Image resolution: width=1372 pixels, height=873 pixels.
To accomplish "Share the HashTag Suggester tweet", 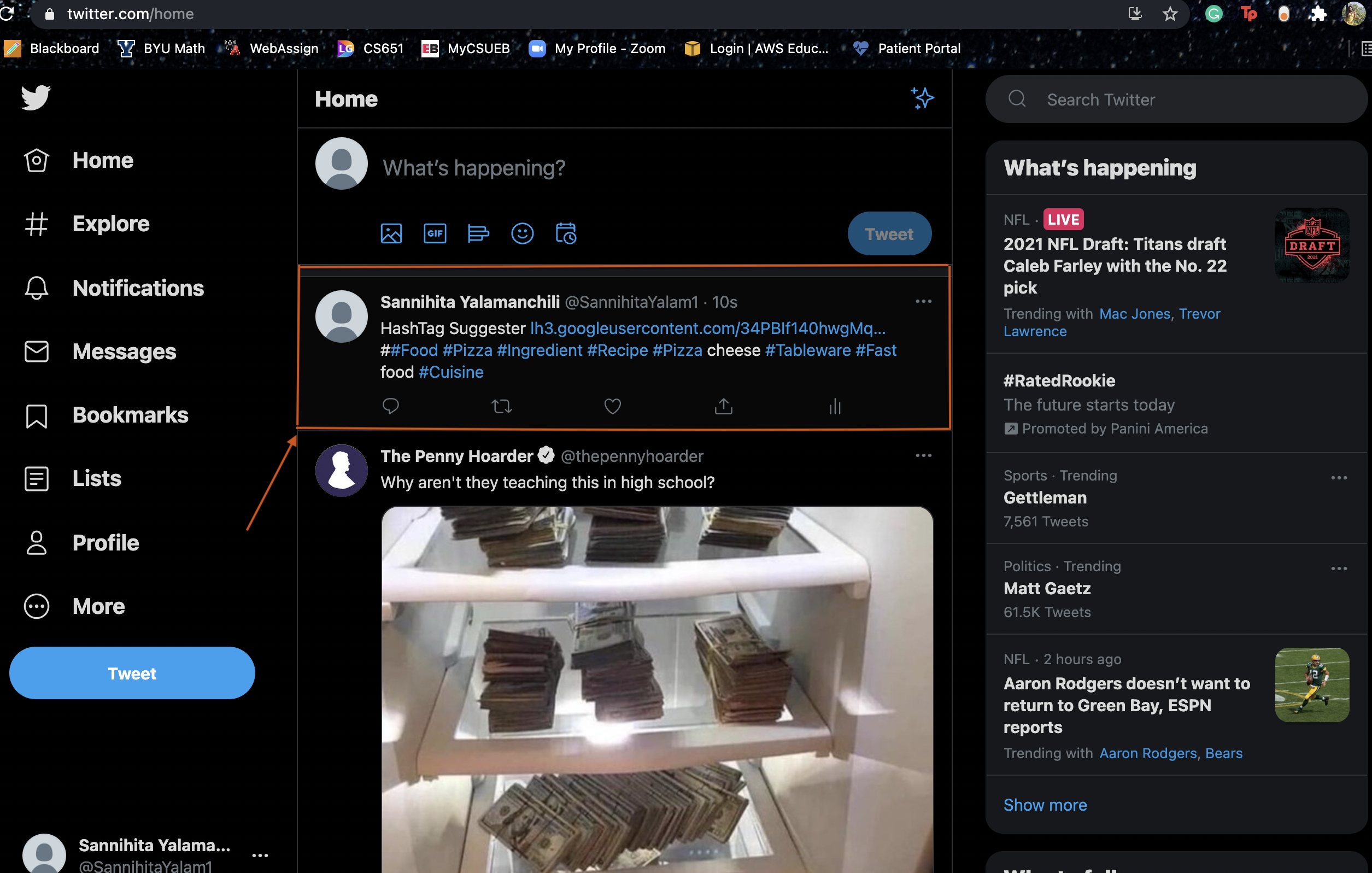I will coord(724,406).
